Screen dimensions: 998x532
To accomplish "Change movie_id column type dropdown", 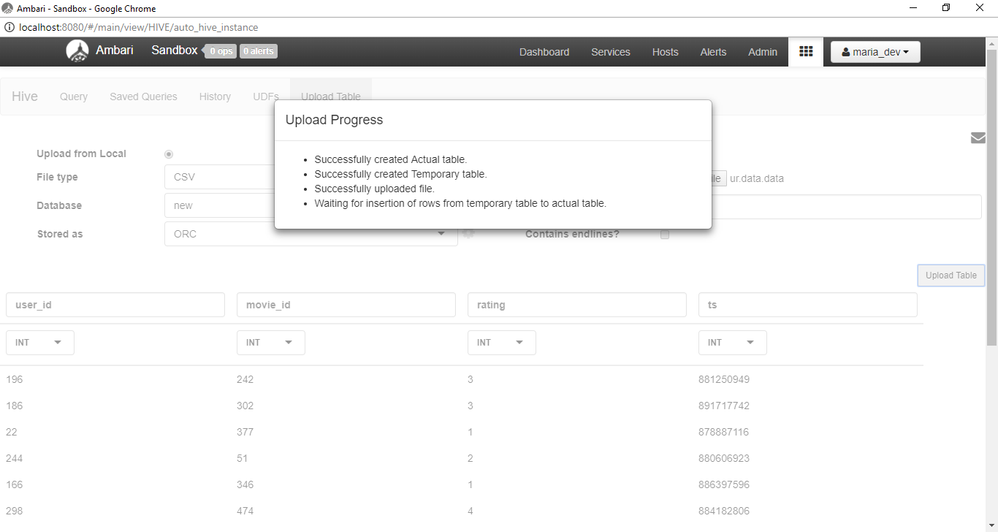I will (271, 342).
